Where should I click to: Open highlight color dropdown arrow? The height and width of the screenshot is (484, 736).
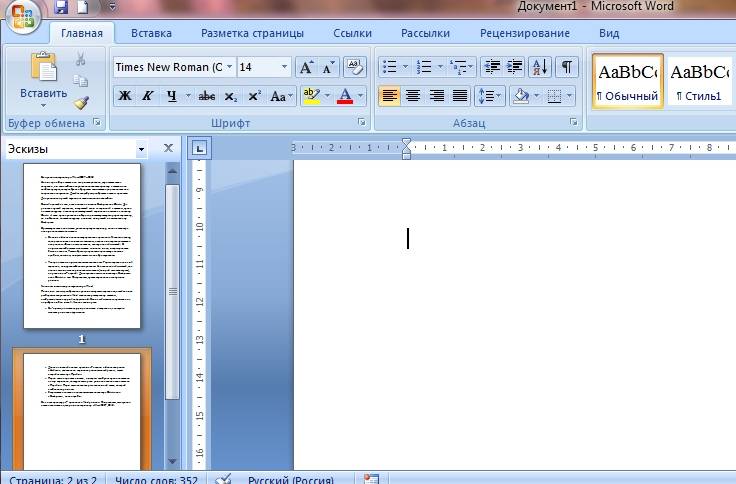(327, 96)
